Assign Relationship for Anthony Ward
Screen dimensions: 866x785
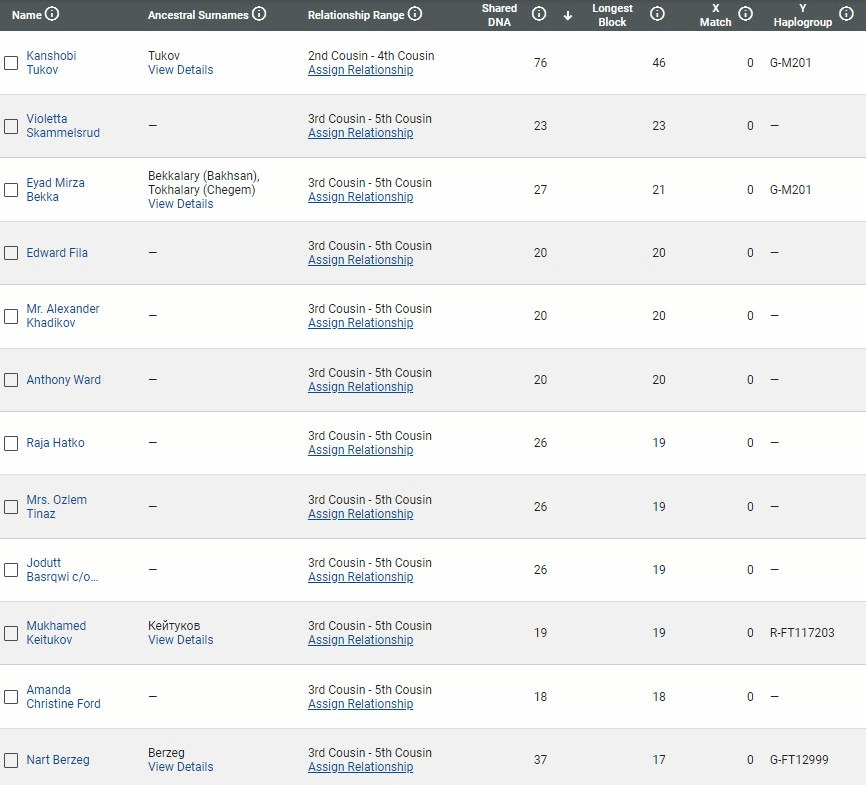click(x=360, y=387)
